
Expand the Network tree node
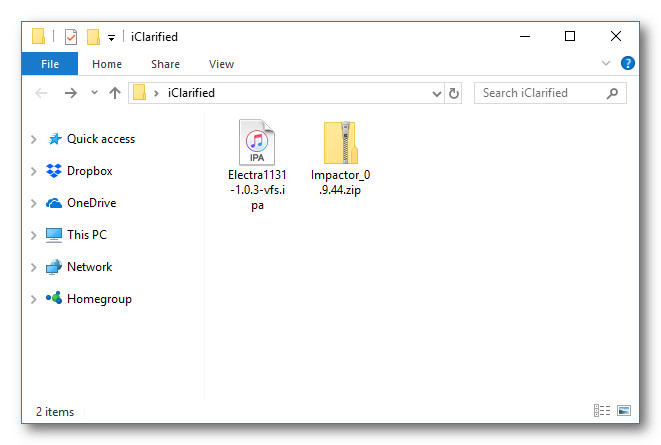pyautogui.click(x=34, y=267)
